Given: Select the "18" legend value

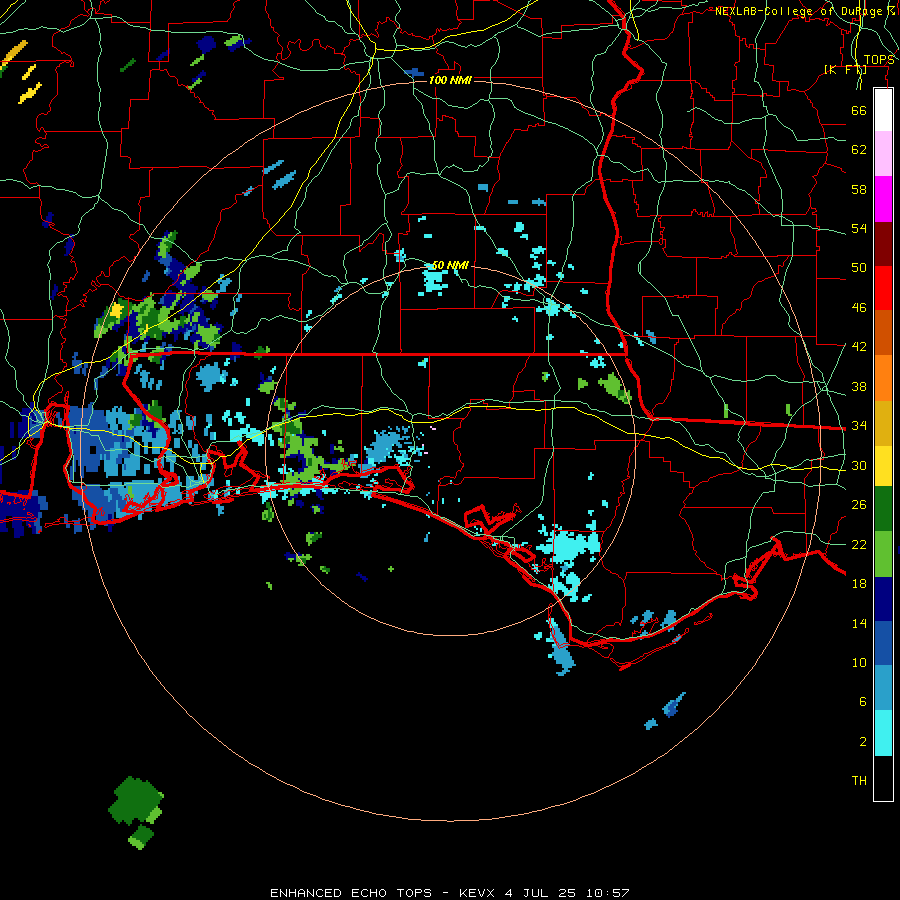Looking at the screenshot, I should (x=859, y=584).
